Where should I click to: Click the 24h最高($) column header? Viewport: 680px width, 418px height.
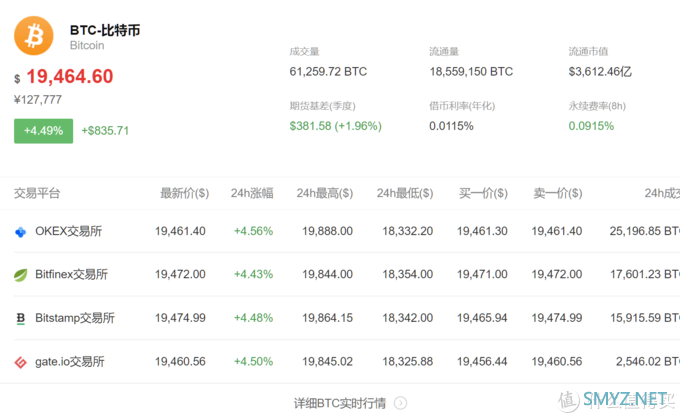click(324, 193)
